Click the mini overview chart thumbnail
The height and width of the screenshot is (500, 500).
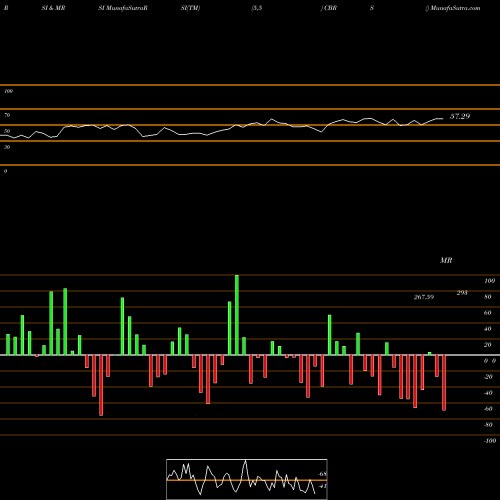pos(247,479)
